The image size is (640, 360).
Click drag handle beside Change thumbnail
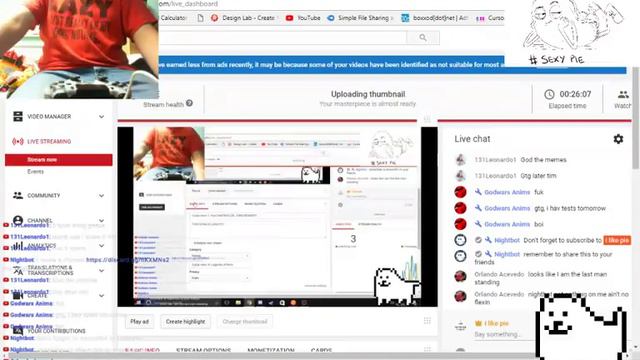click(427, 321)
